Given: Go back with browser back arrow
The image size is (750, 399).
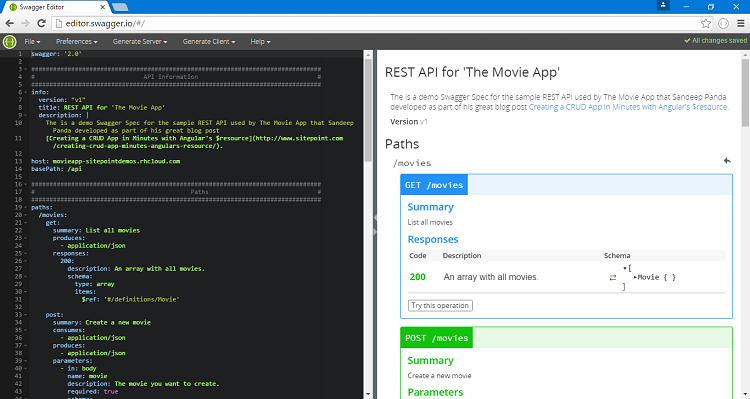Looking at the screenshot, I should tap(10, 23).
